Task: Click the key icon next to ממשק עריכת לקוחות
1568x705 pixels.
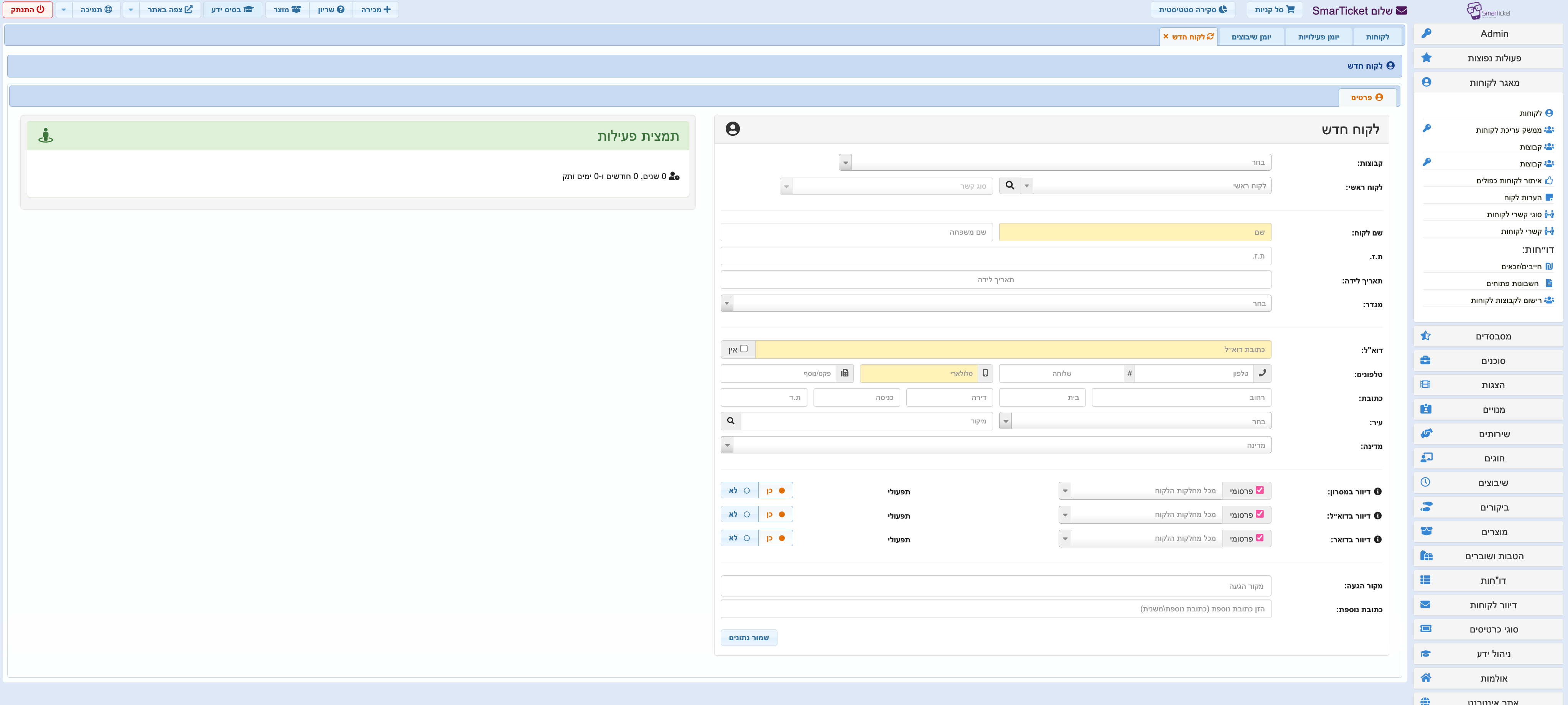Action: click(x=1426, y=128)
